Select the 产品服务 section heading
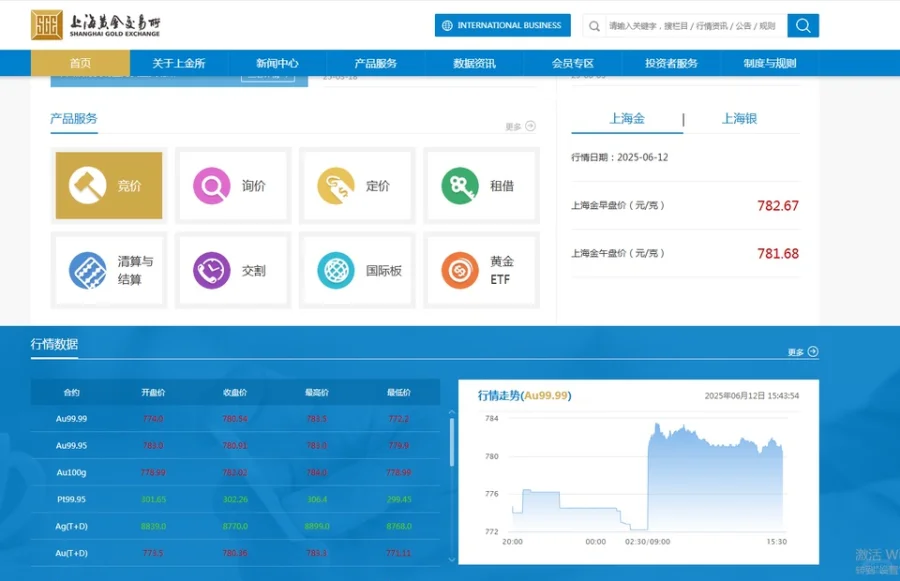 73,119
